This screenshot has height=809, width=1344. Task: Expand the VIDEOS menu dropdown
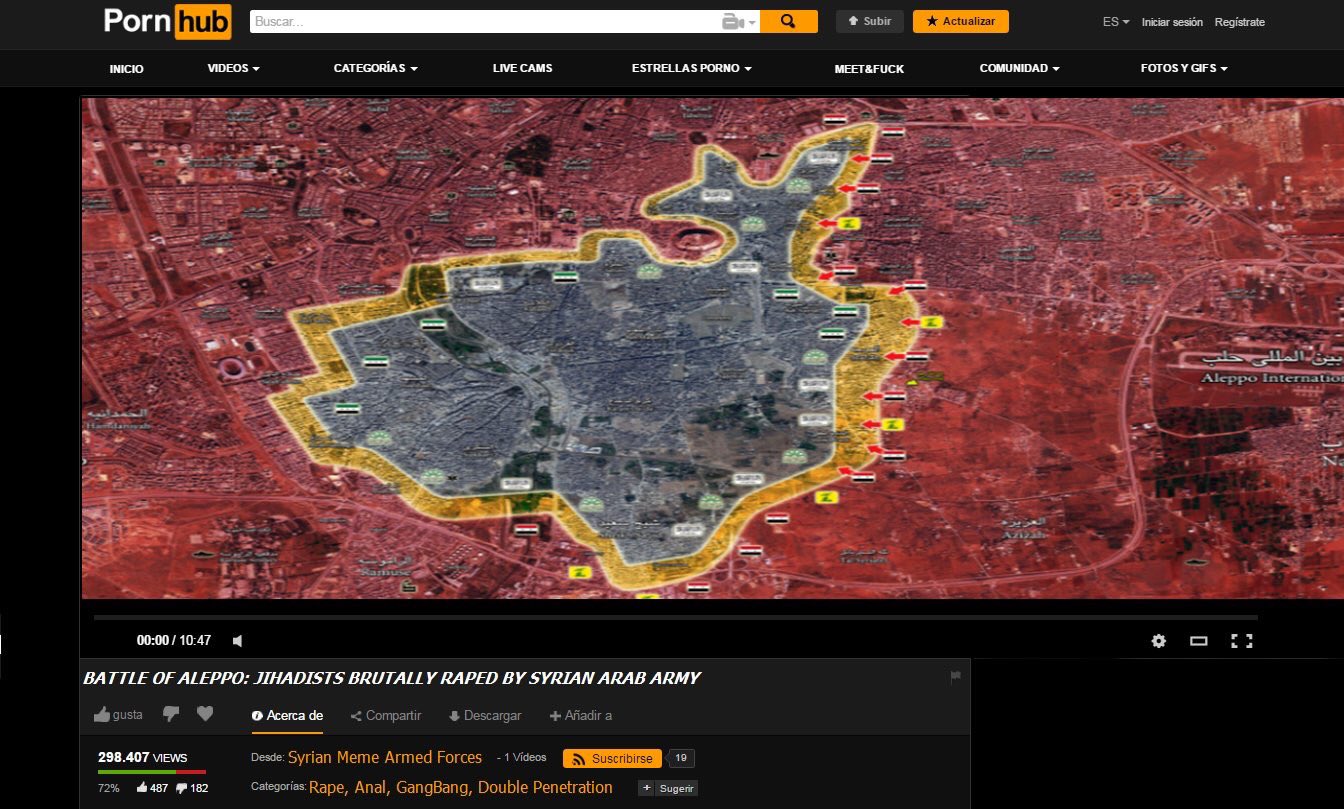pyautogui.click(x=233, y=68)
